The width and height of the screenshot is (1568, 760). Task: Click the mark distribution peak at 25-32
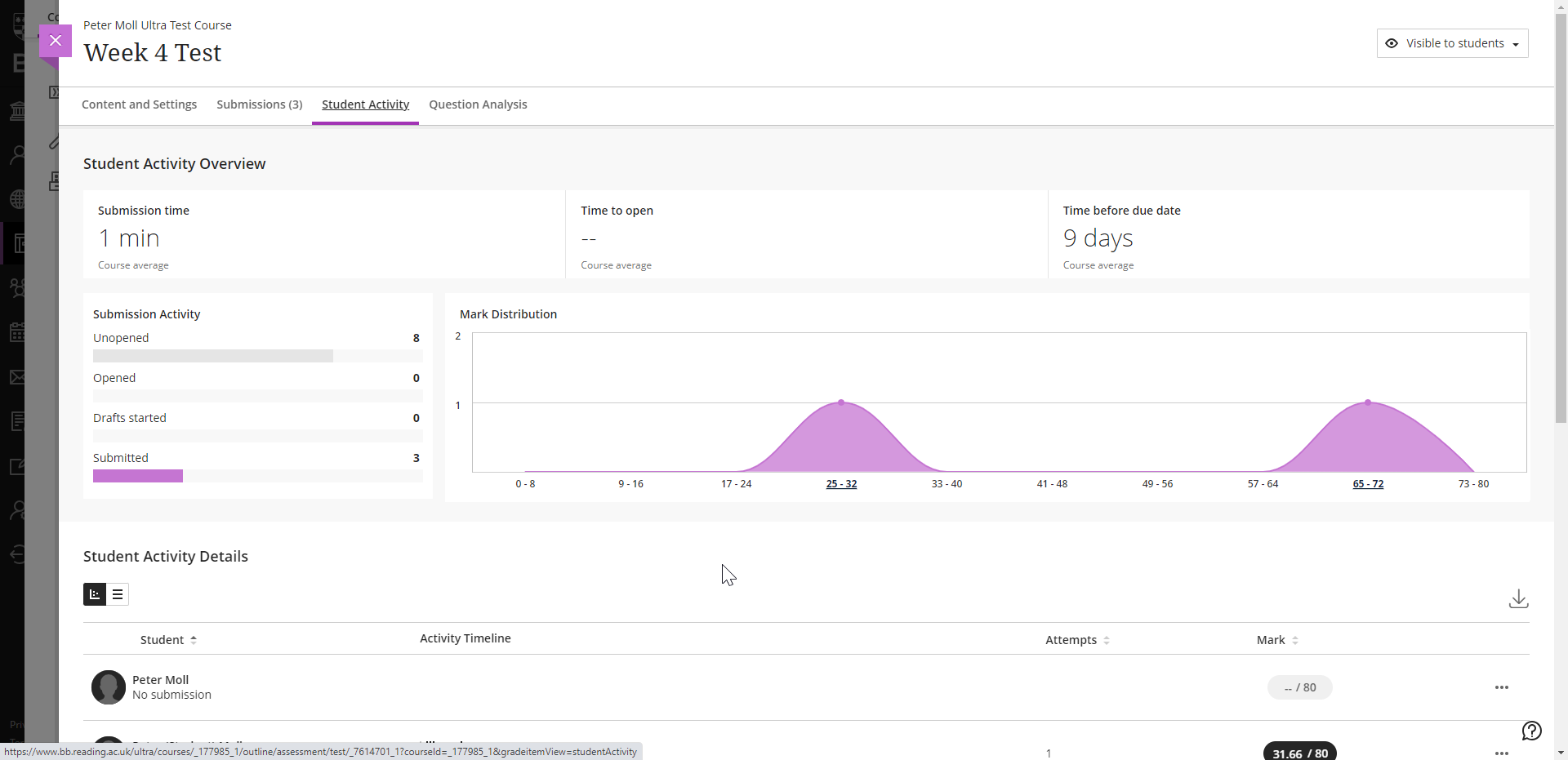click(841, 403)
